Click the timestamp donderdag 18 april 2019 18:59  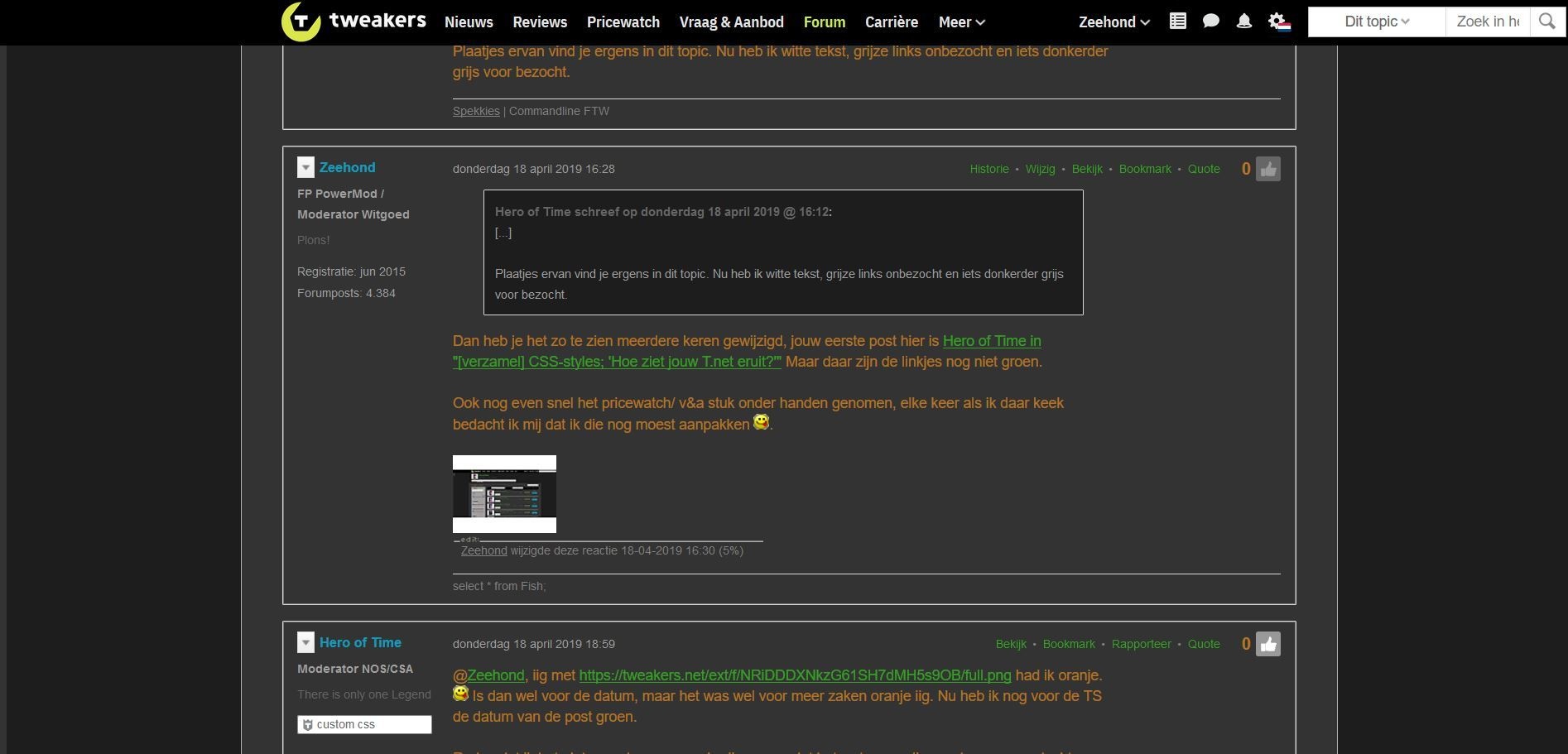tap(534, 644)
